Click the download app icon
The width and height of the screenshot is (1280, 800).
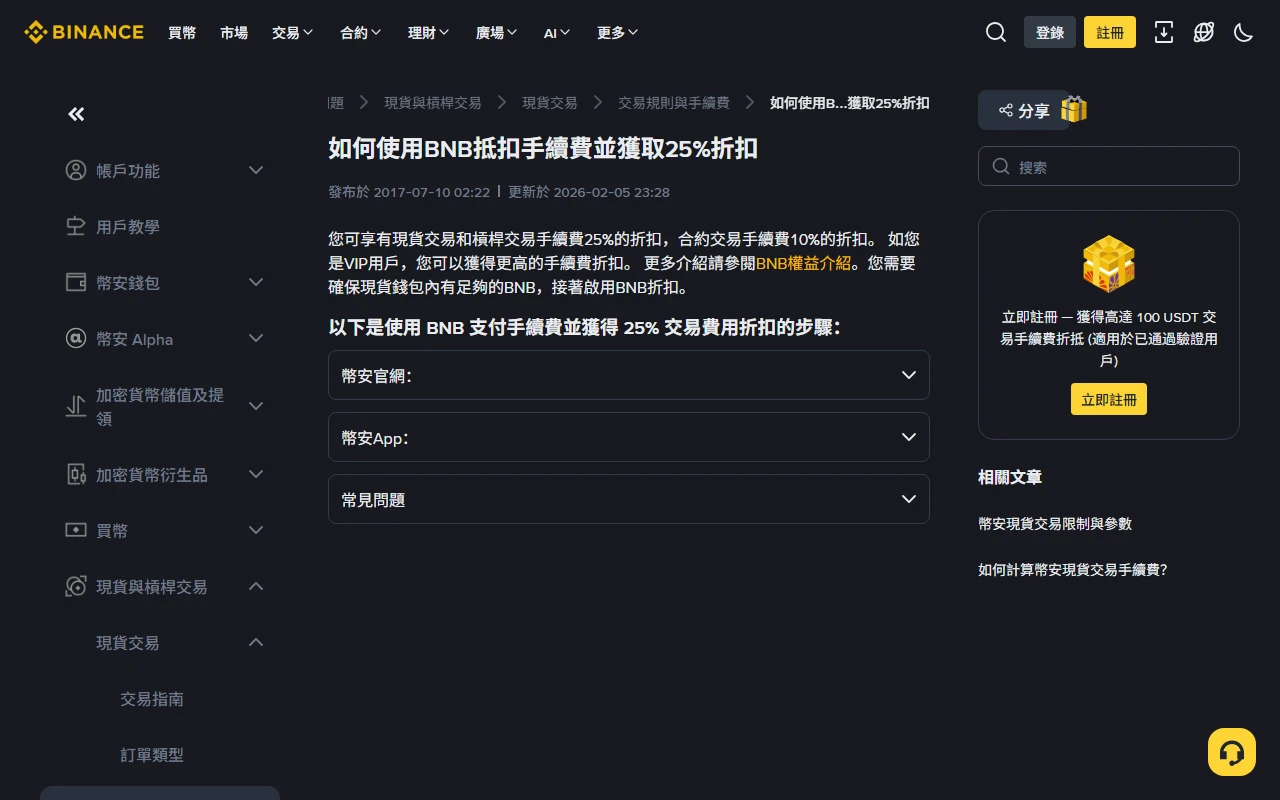click(x=1164, y=32)
